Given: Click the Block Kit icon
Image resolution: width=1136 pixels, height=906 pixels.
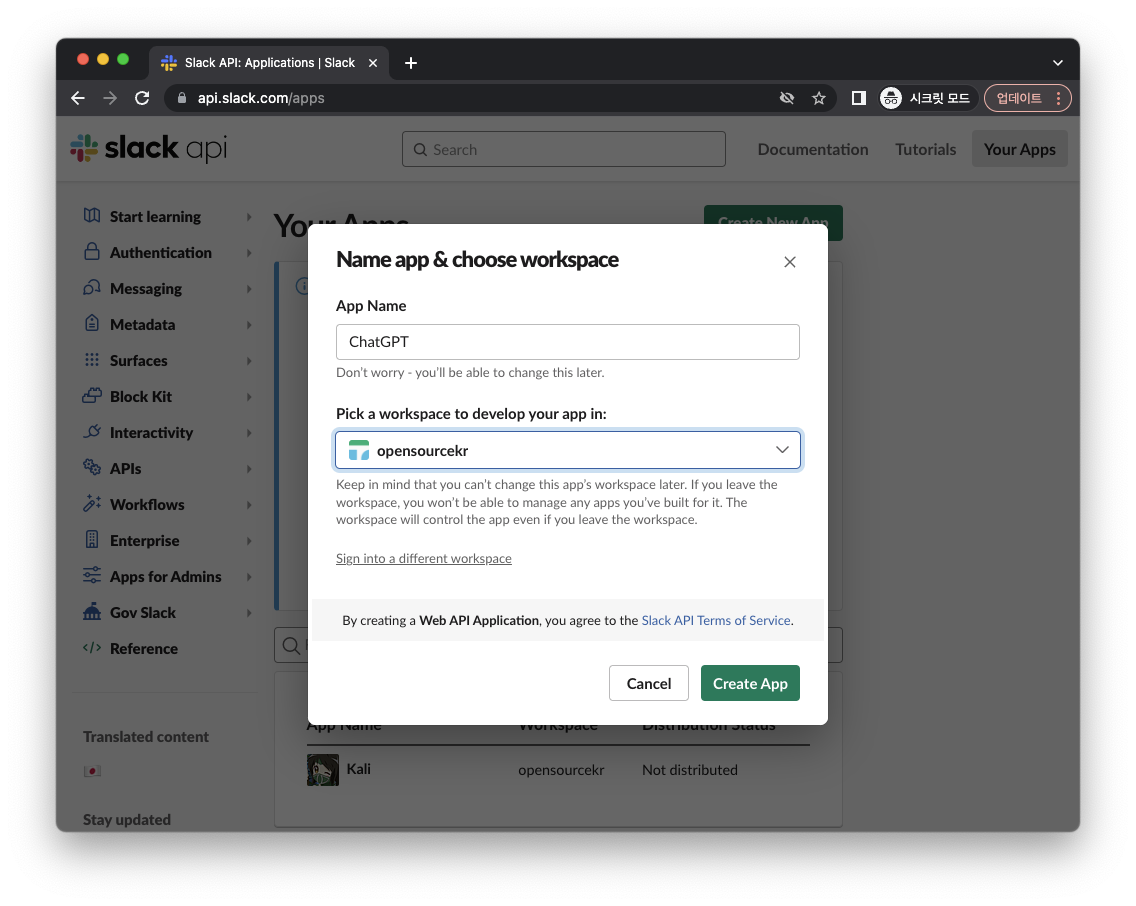Looking at the screenshot, I should [x=92, y=395].
